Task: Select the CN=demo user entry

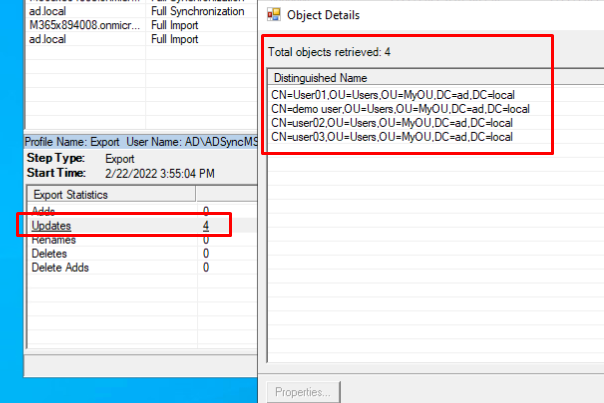Action: [x=400, y=108]
